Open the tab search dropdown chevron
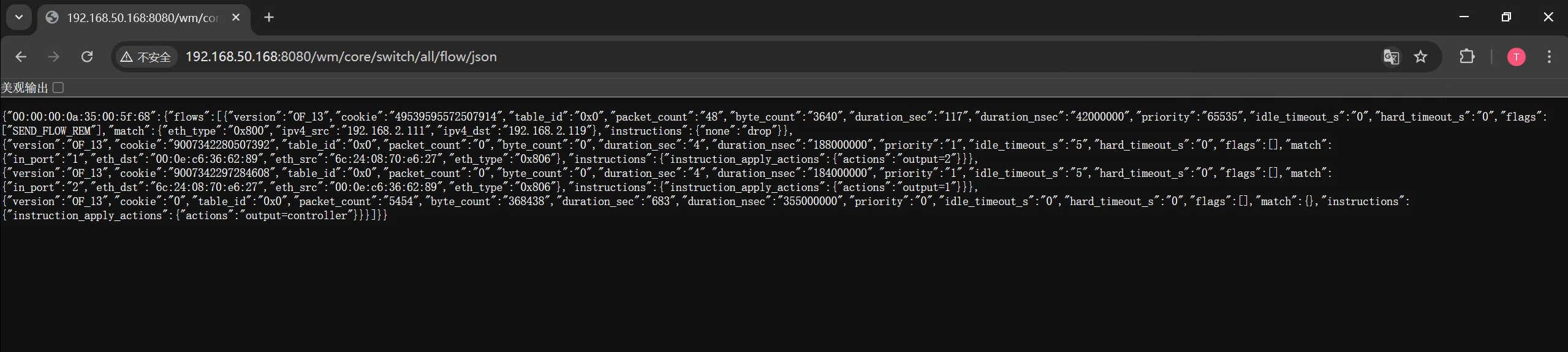1568x352 pixels. pos(19,17)
